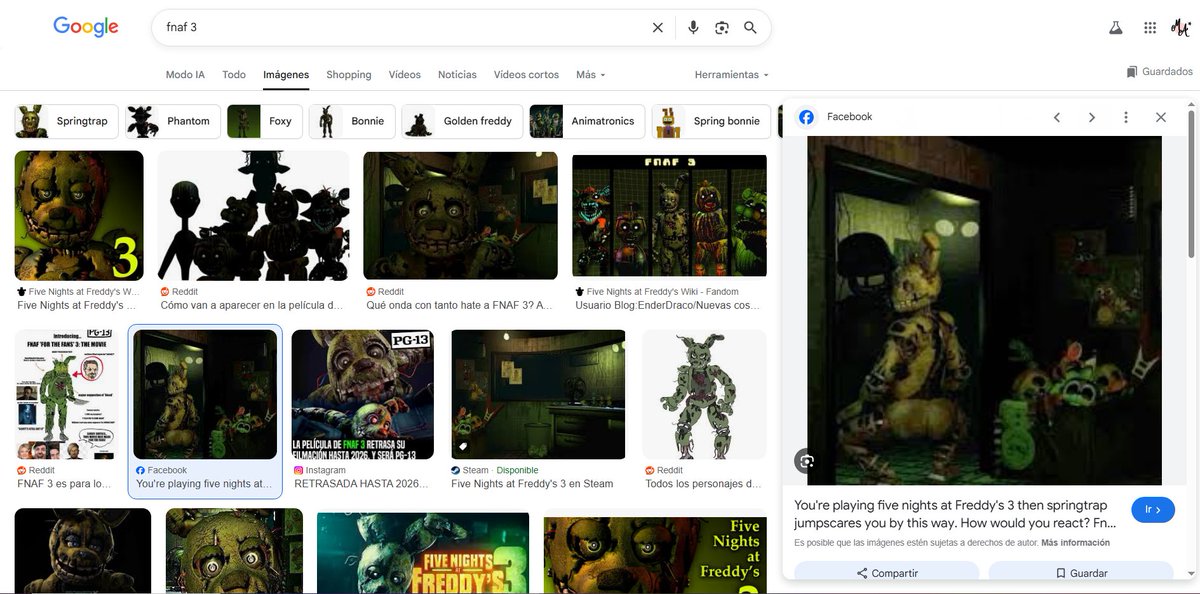This screenshot has width=1200, height=594.
Task: Click the Ir button
Action: click(x=1153, y=510)
